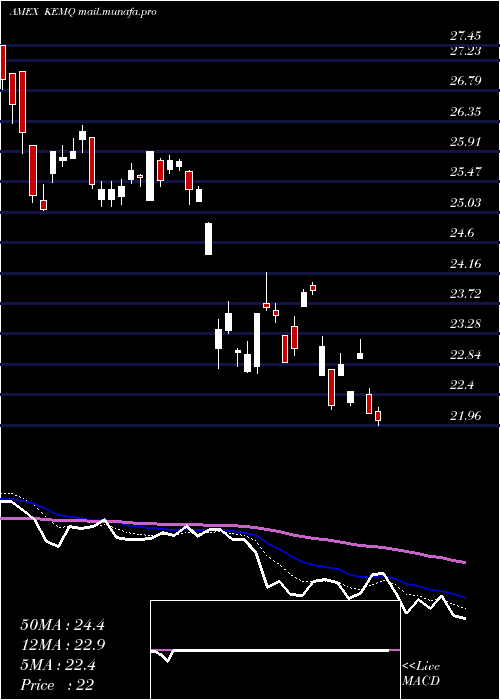
Task: Click the 26.79 price axis label
Action: click(x=465, y=81)
